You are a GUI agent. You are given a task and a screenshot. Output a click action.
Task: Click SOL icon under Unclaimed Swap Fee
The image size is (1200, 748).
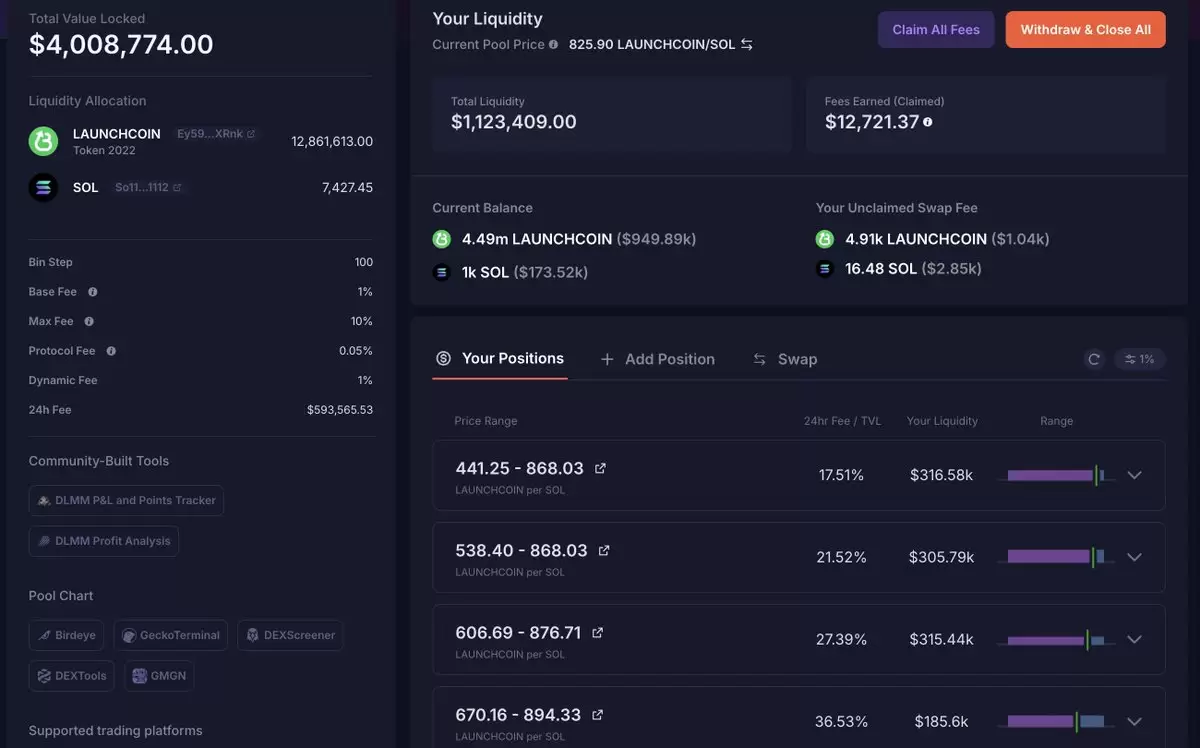click(825, 269)
